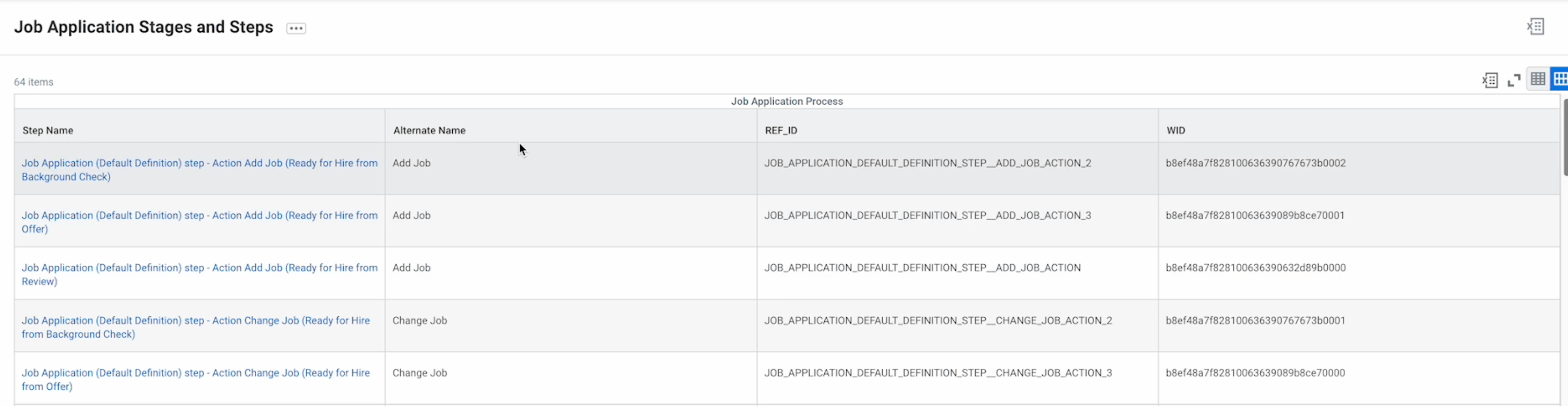This screenshot has height=406, width=1568.
Task: Toggle fullscreen viewing mode for the table
Action: (1514, 80)
